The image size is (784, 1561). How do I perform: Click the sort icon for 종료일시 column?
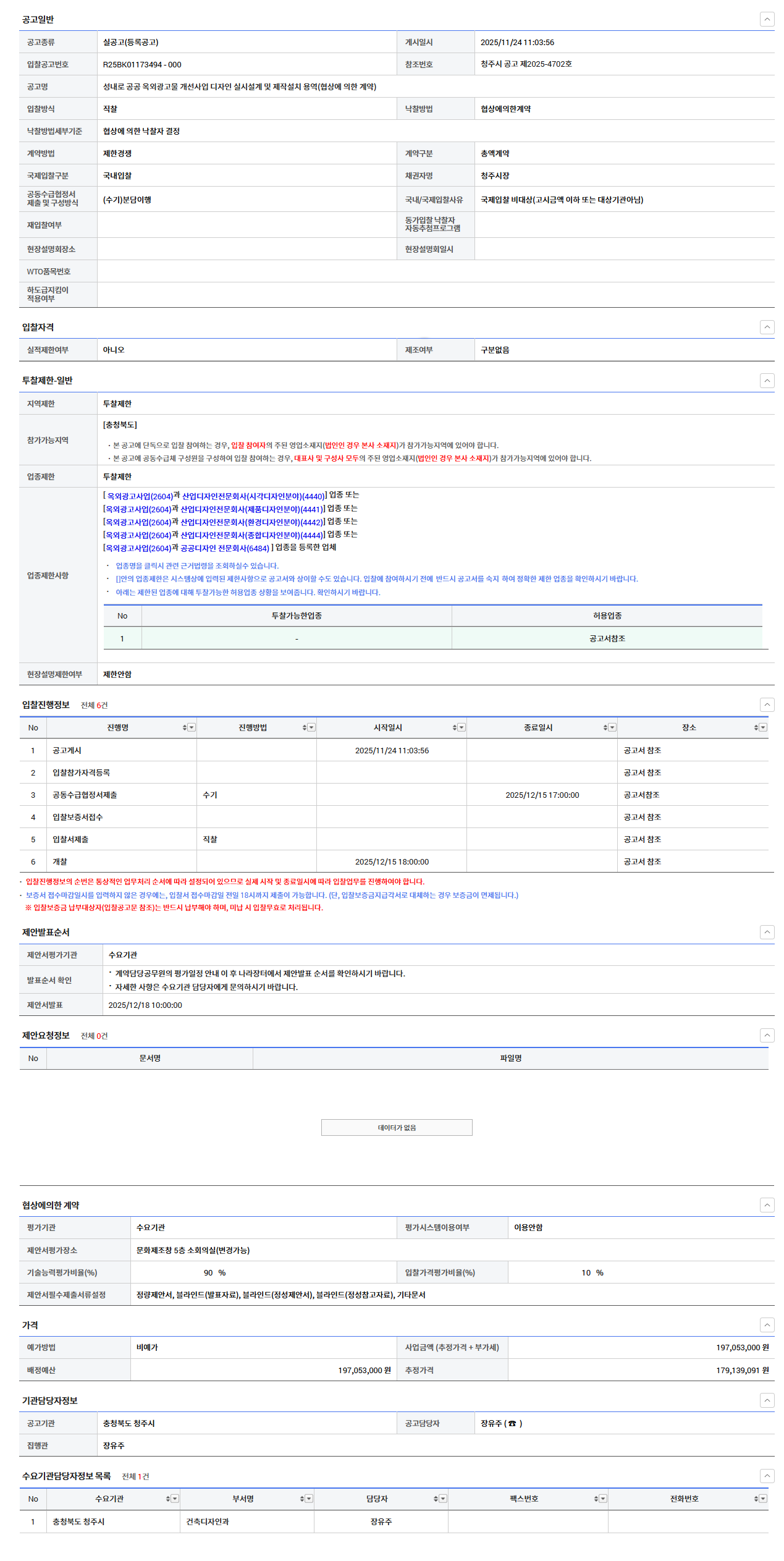click(605, 727)
